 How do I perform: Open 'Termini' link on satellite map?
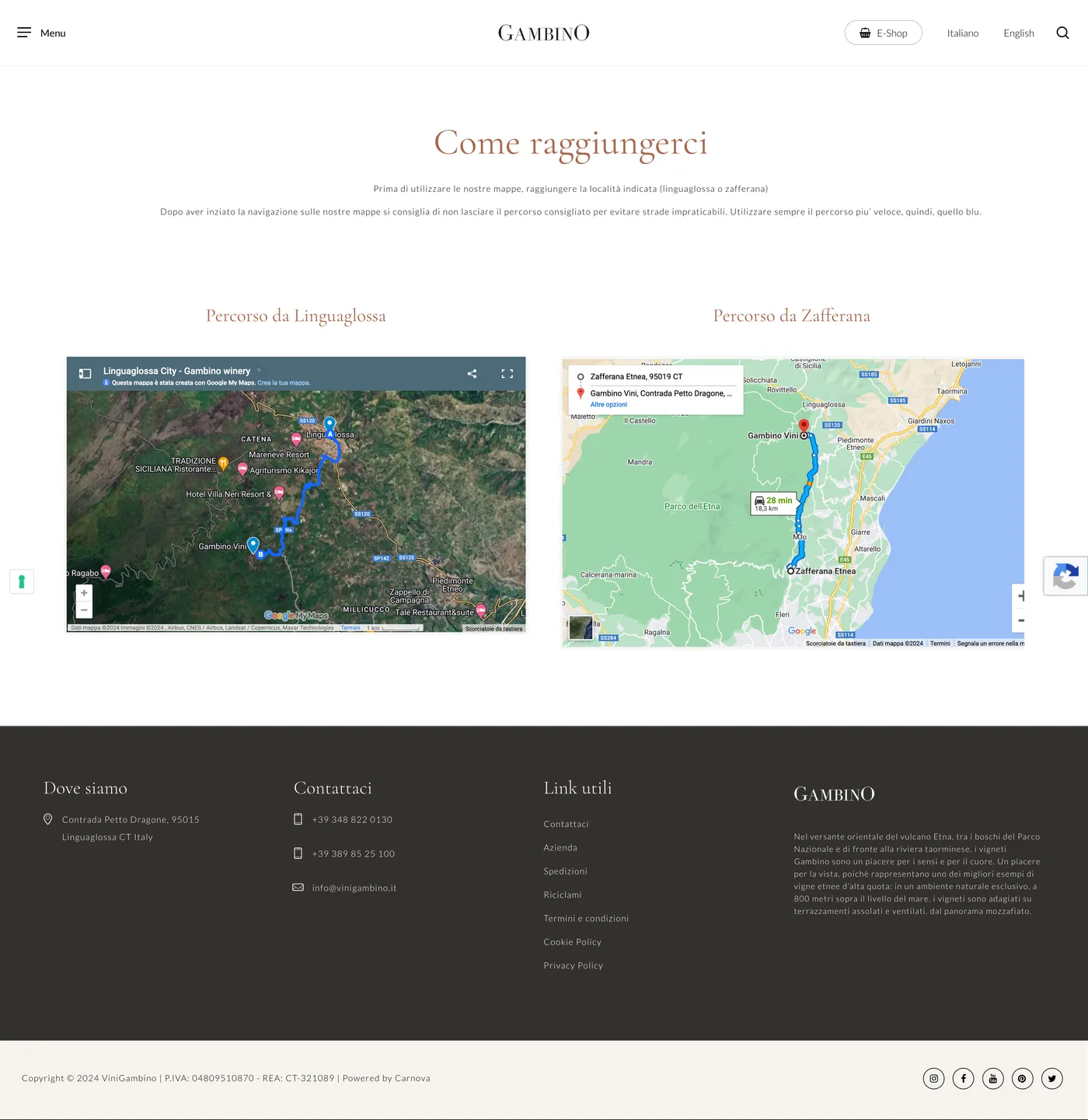tap(350, 628)
